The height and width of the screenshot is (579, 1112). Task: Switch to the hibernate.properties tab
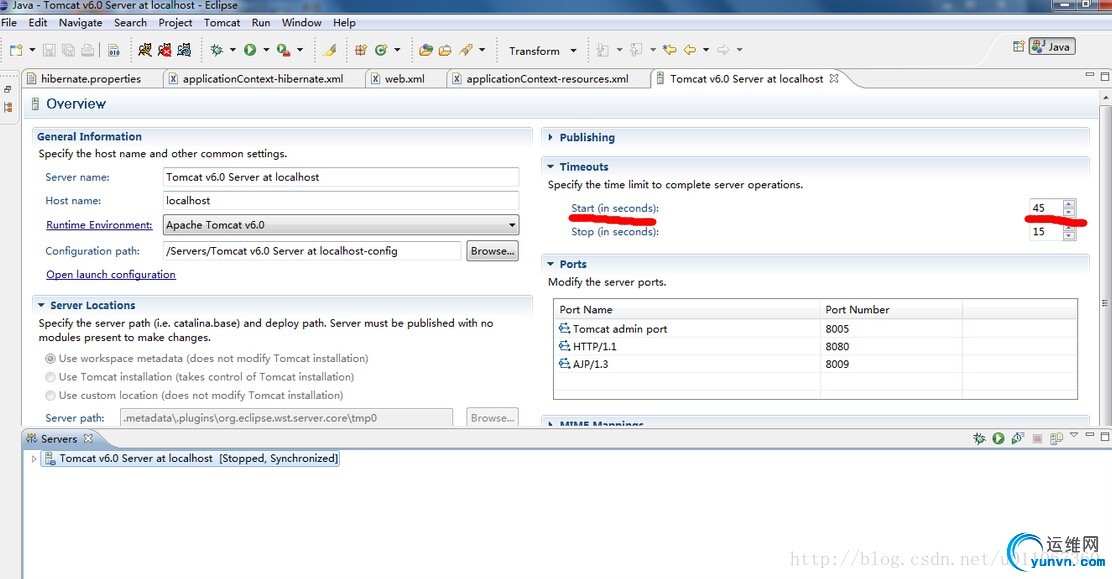pos(91,79)
